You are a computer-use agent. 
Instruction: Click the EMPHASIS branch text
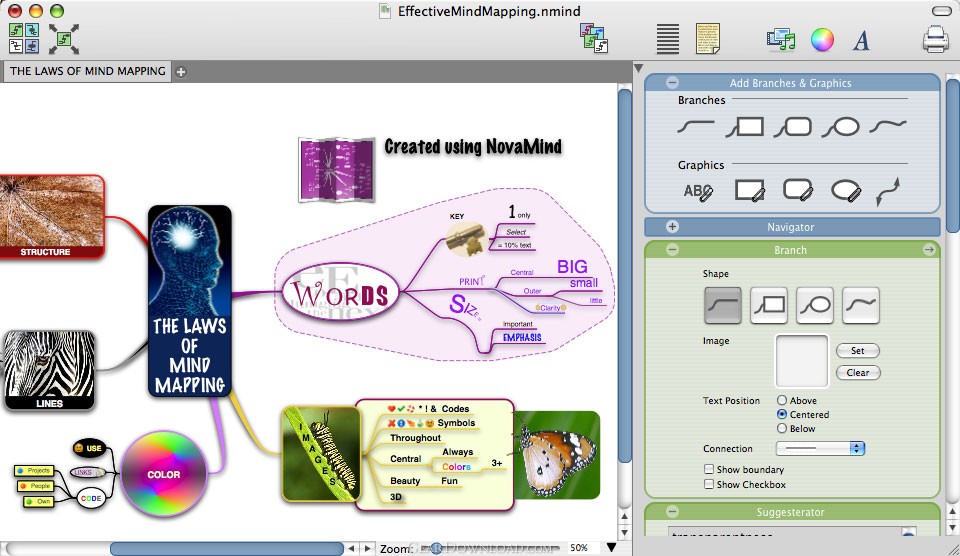(522, 337)
